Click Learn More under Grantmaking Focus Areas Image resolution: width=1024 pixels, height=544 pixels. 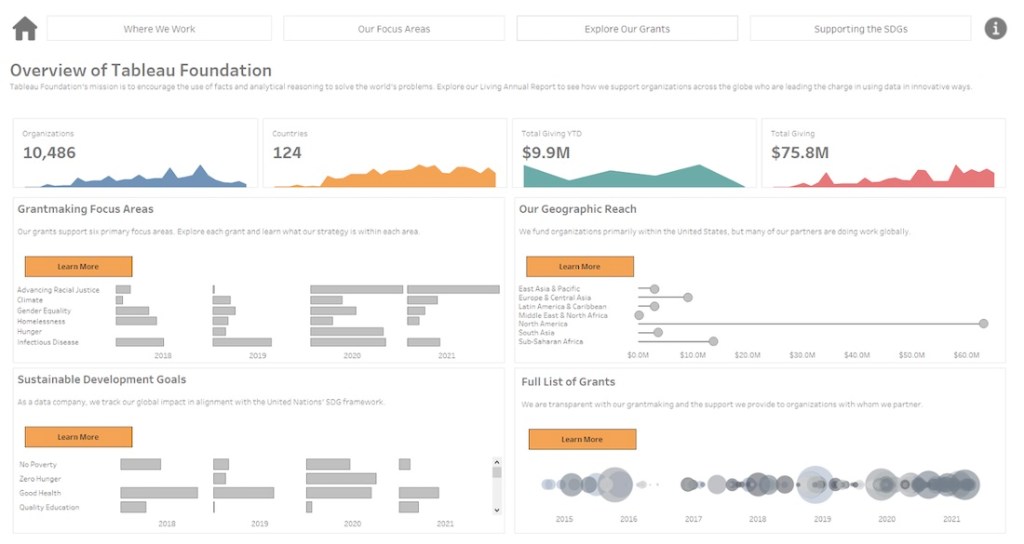tap(78, 267)
